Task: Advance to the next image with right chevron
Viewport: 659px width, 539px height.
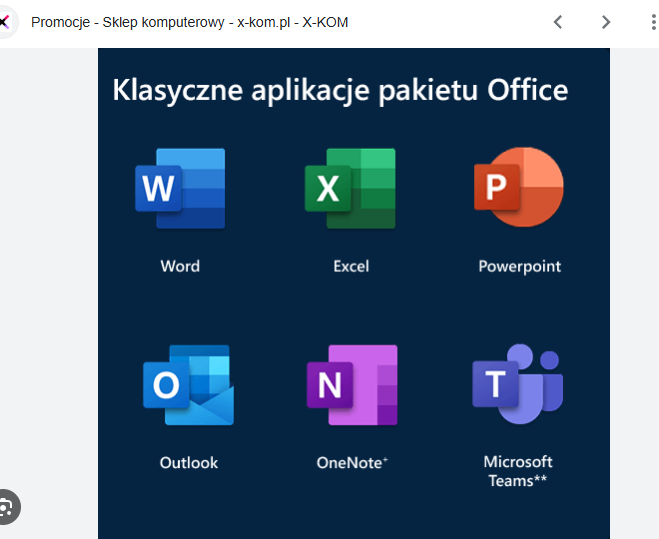Action: (606, 22)
